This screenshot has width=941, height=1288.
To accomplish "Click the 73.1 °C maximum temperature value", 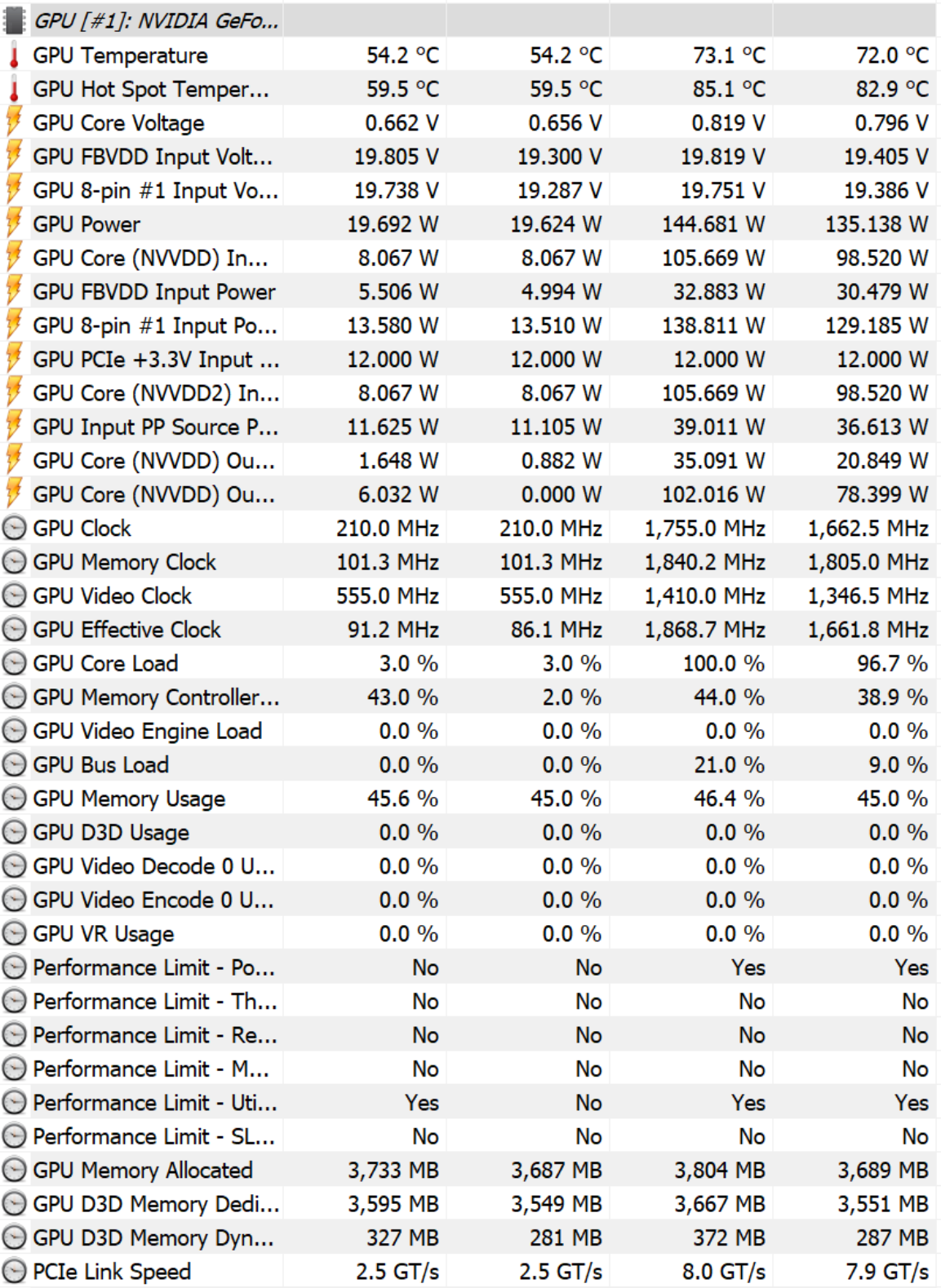I will (729, 55).
